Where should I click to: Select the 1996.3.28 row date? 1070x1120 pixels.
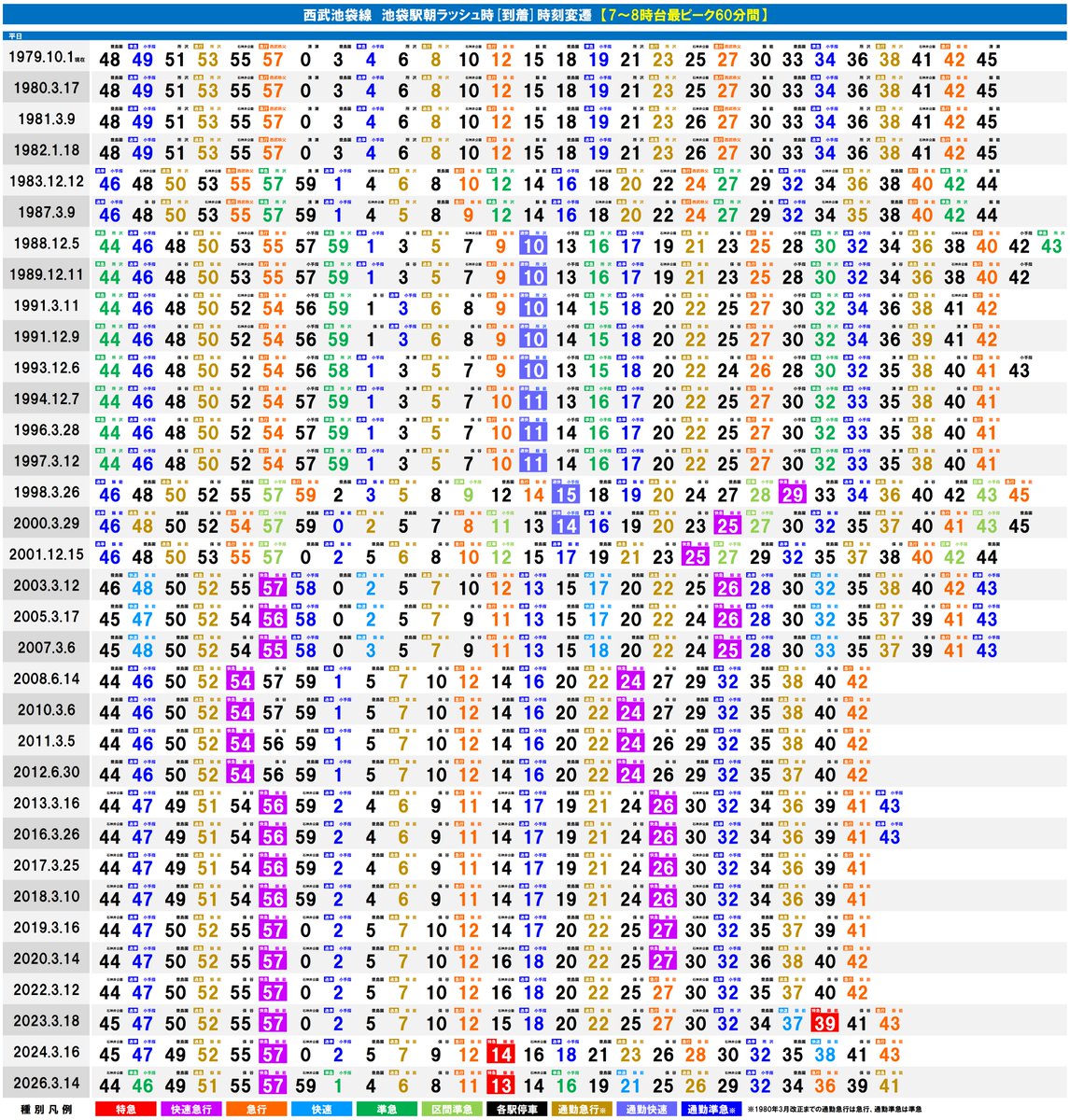point(46,430)
